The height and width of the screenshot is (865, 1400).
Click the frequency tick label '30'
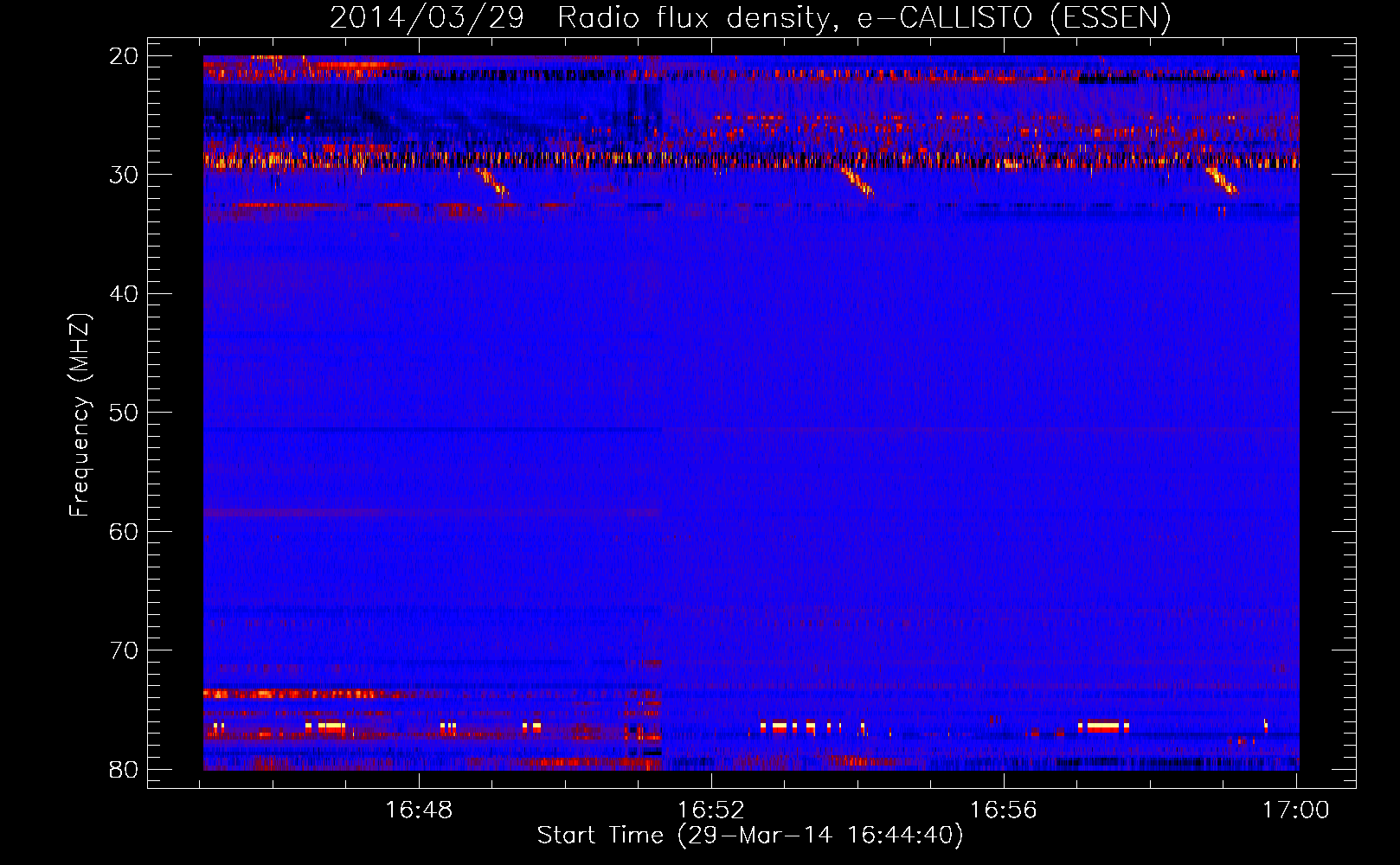point(125,175)
